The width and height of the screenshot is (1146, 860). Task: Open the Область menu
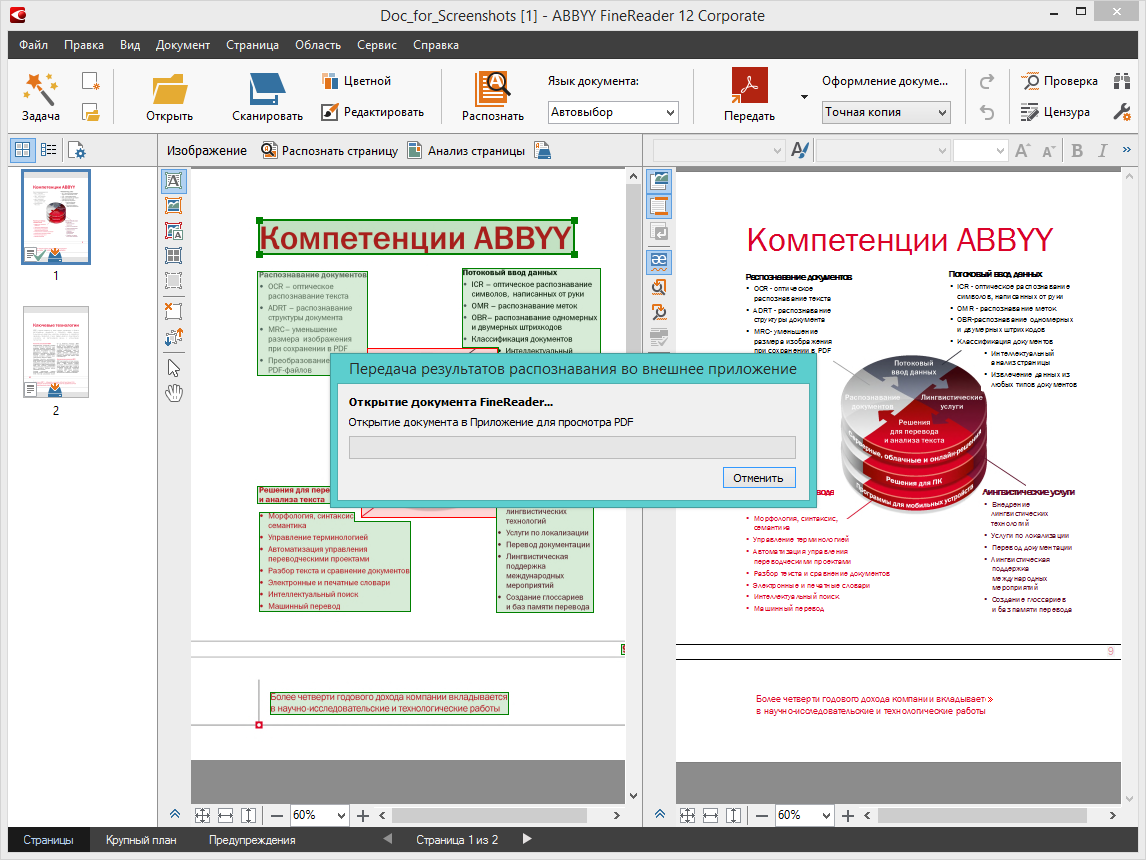pyautogui.click(x=317, y=45)
